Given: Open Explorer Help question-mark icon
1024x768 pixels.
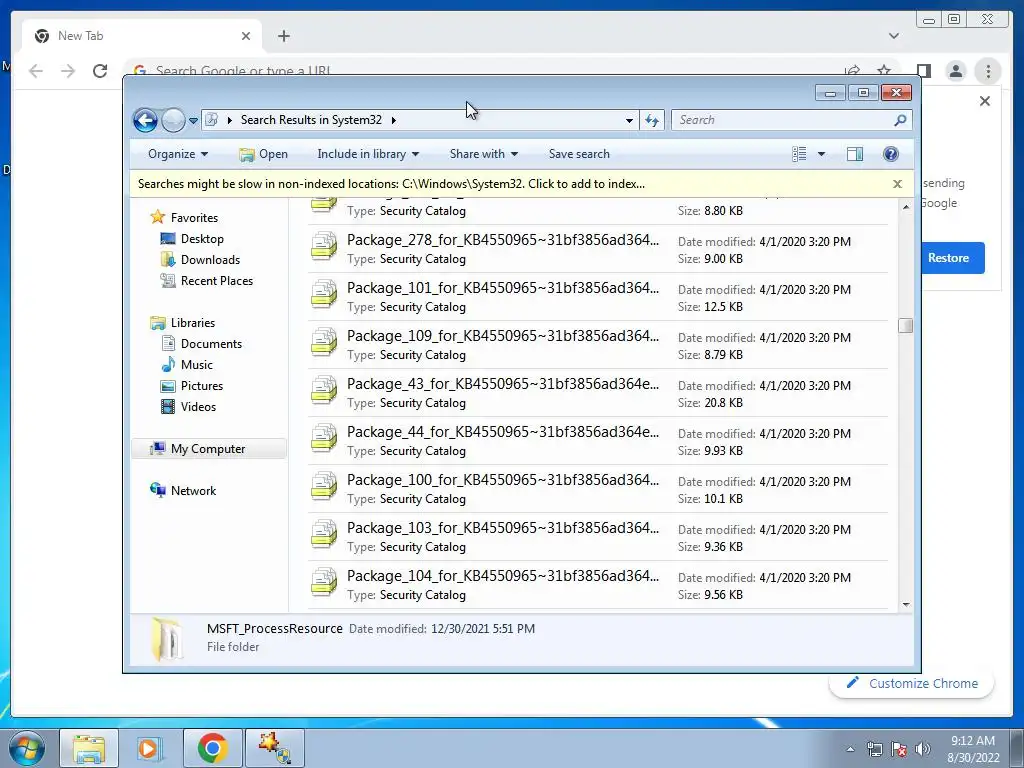Looking at the screenshot, I should click(891, 154).
